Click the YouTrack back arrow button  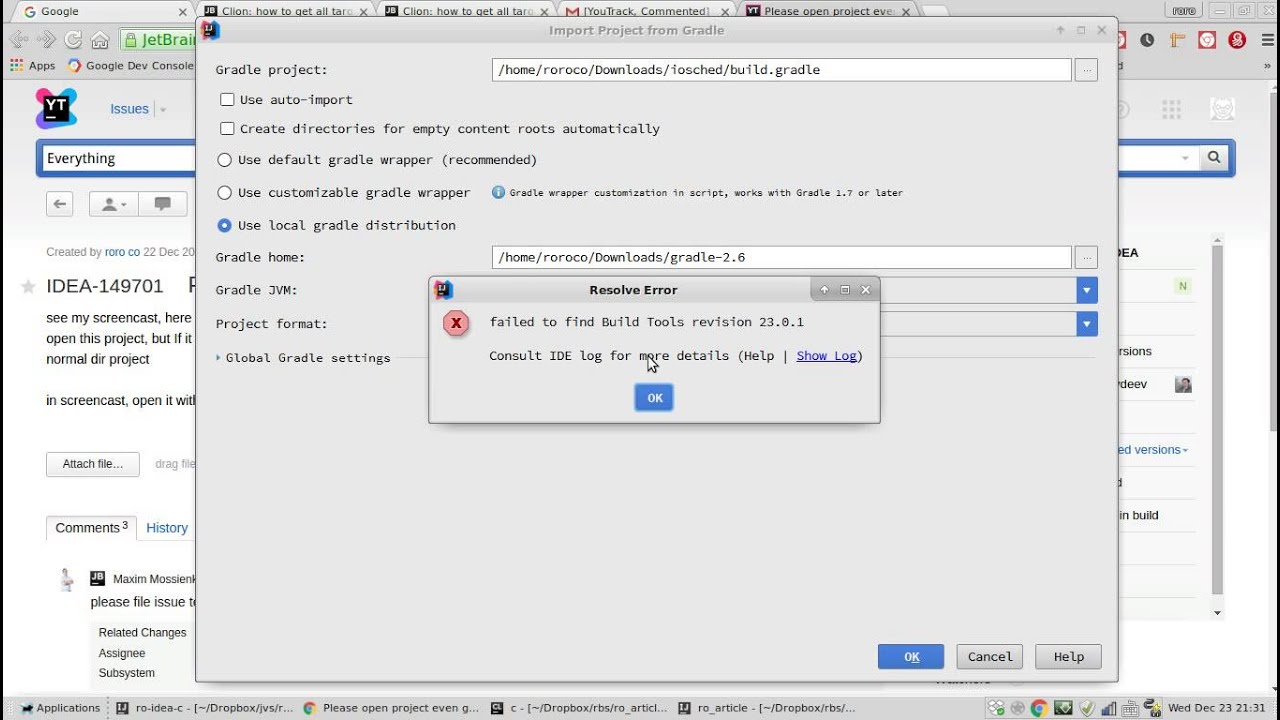pos(60,204)
